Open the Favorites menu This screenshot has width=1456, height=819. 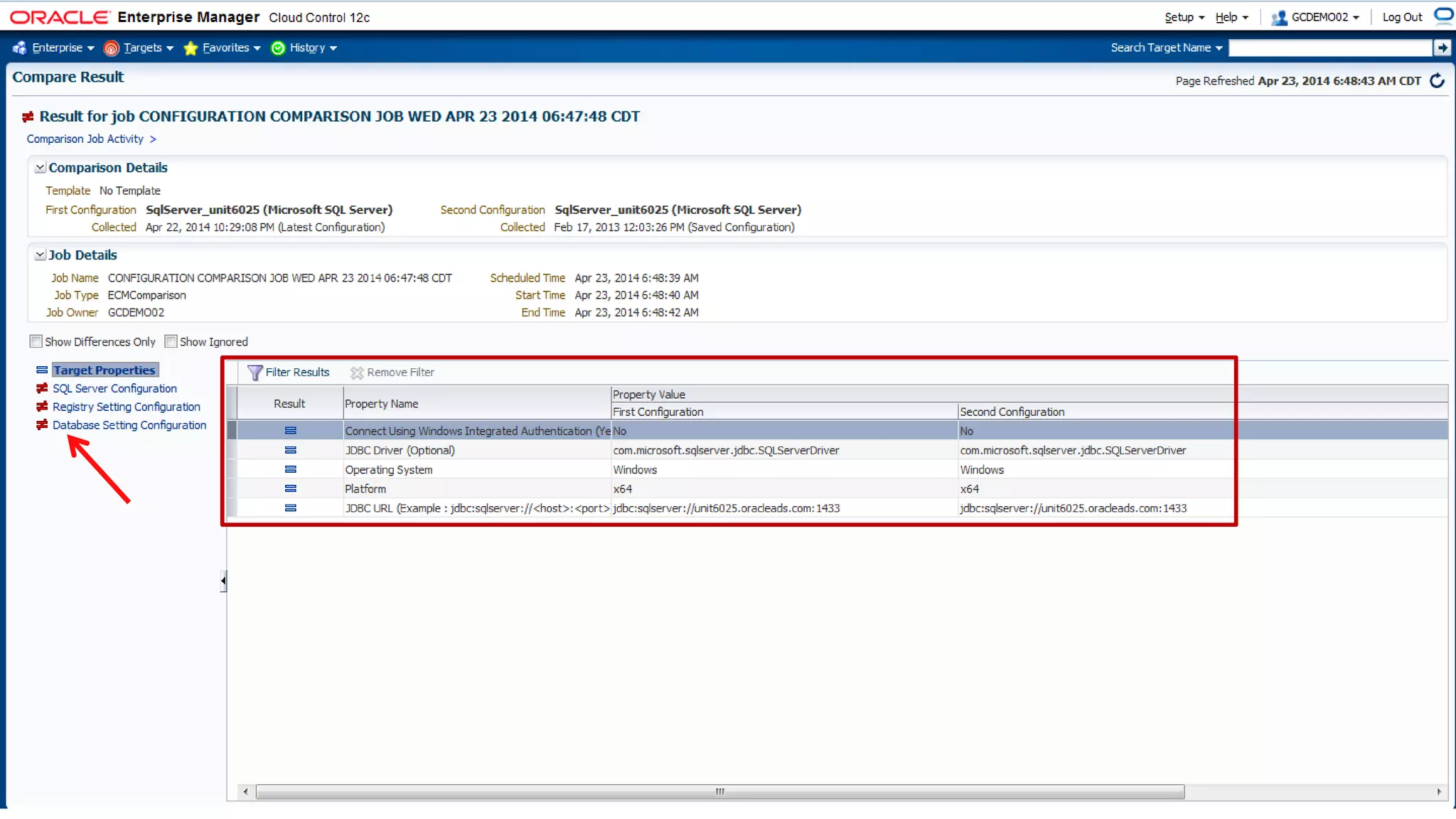pyautogui.click(x=232, y=48)
